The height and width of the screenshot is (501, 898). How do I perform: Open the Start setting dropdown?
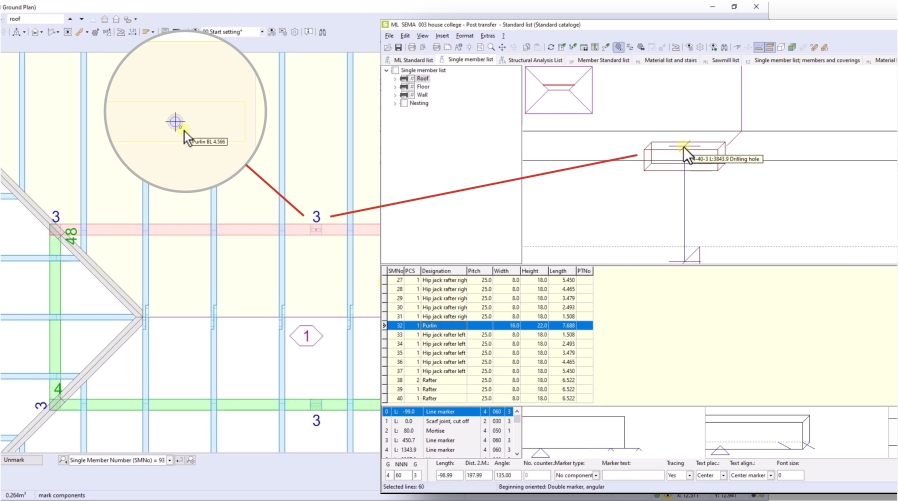263,32
